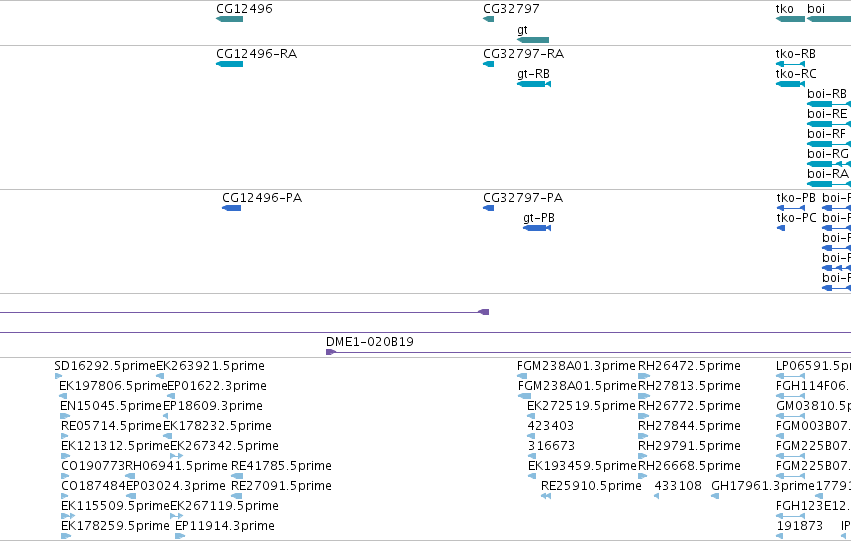The height and width of the screenshot is (541, 851).
Task: Open the boi-RF transcript label
Action: [x=826, y=134]
